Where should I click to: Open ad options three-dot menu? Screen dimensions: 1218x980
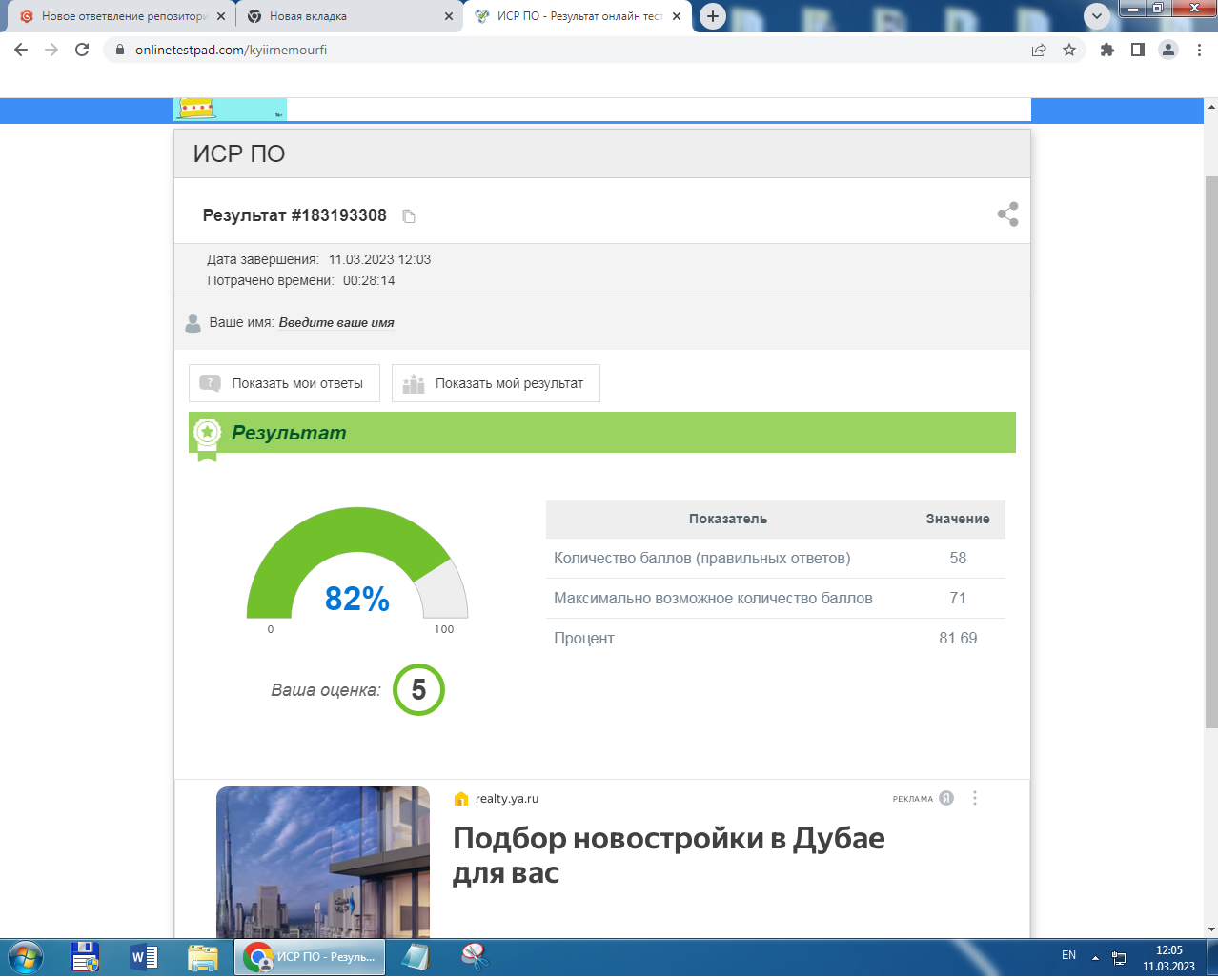click(x=974, y=799)
